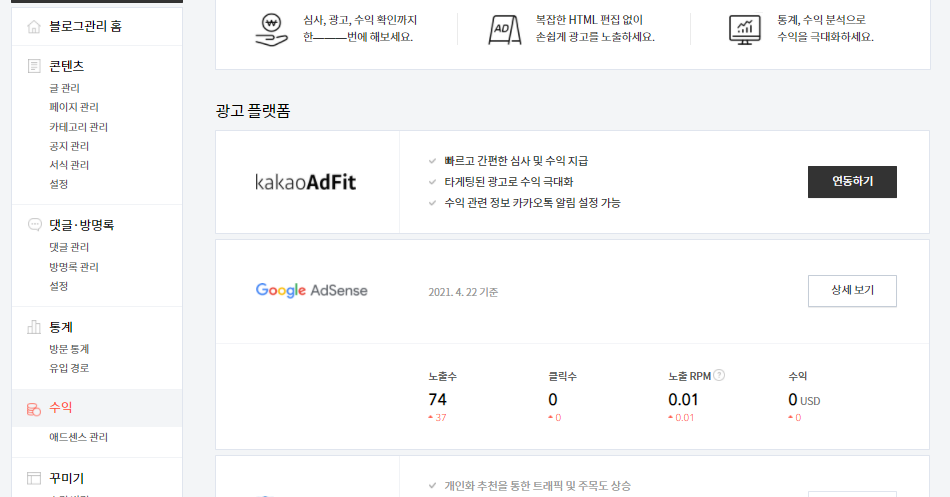Click 수익 관련 정보 카카오톡 알림 설정 가능 text
The height and width of the screenshot is (497, 950).
point(533,203)
